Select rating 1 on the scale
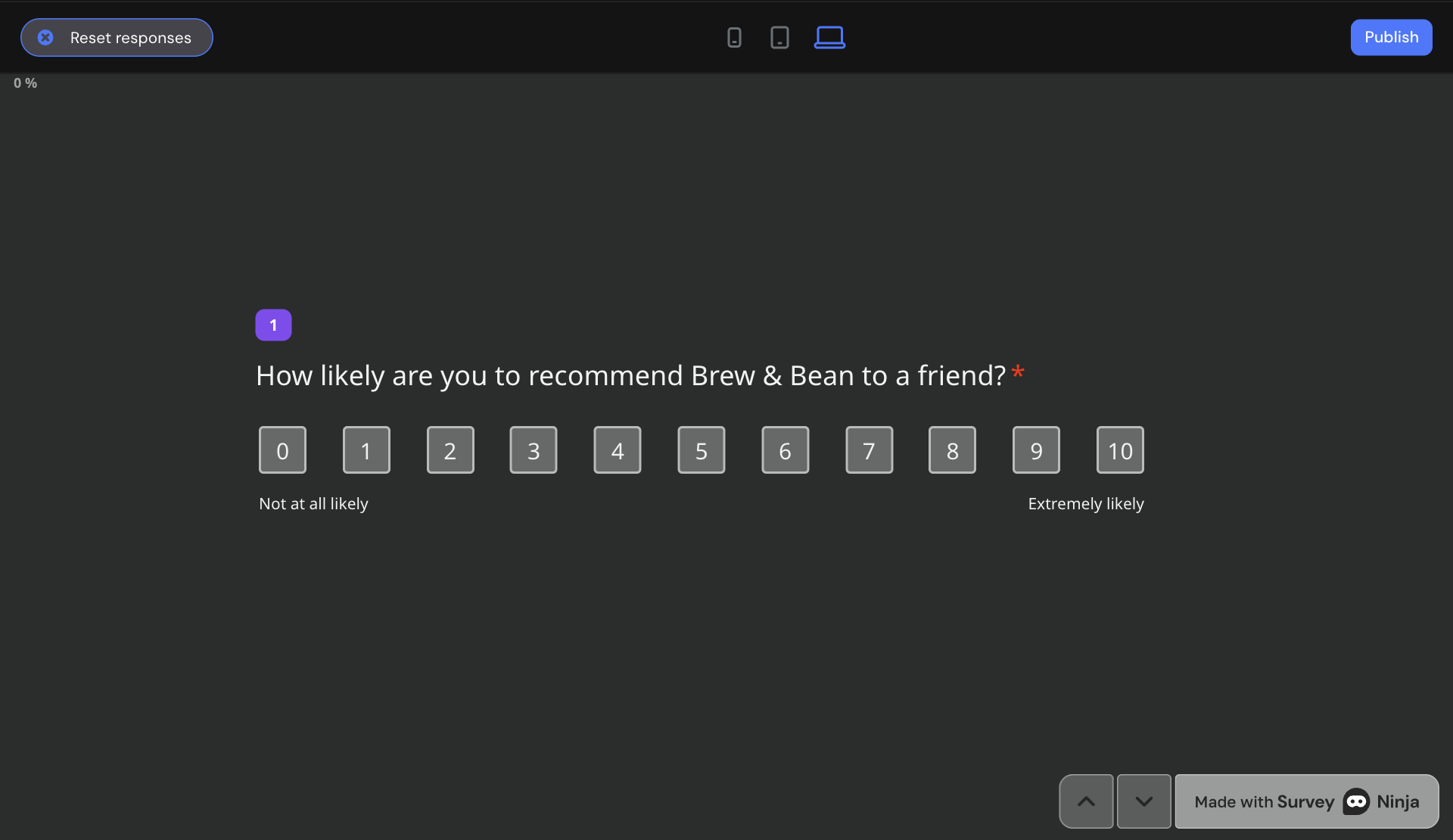This screenshot has height=840, width=1453. click(x=366, y=450)
